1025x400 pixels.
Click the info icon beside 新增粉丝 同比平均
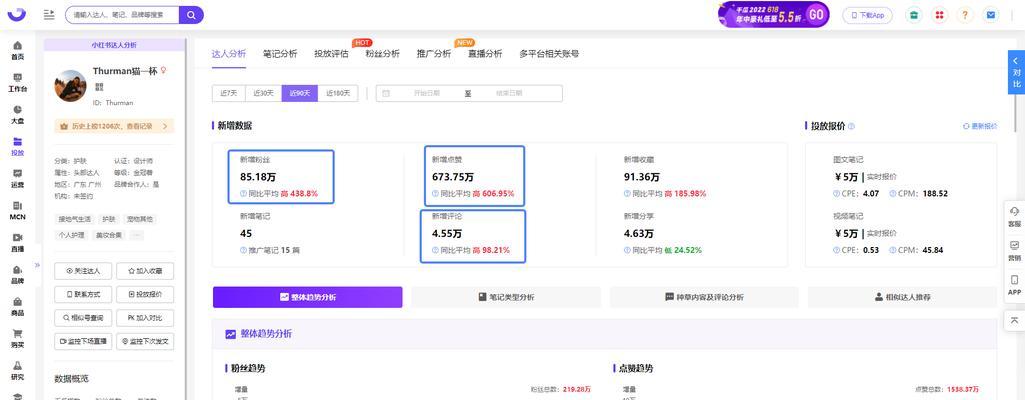pyautogui.click(x=243, y=194)
